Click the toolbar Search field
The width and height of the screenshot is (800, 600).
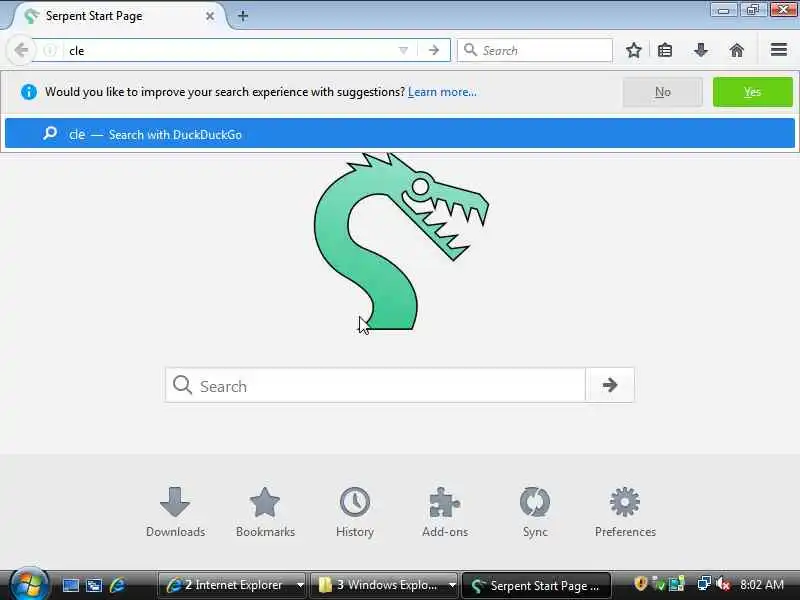(535, 50)
